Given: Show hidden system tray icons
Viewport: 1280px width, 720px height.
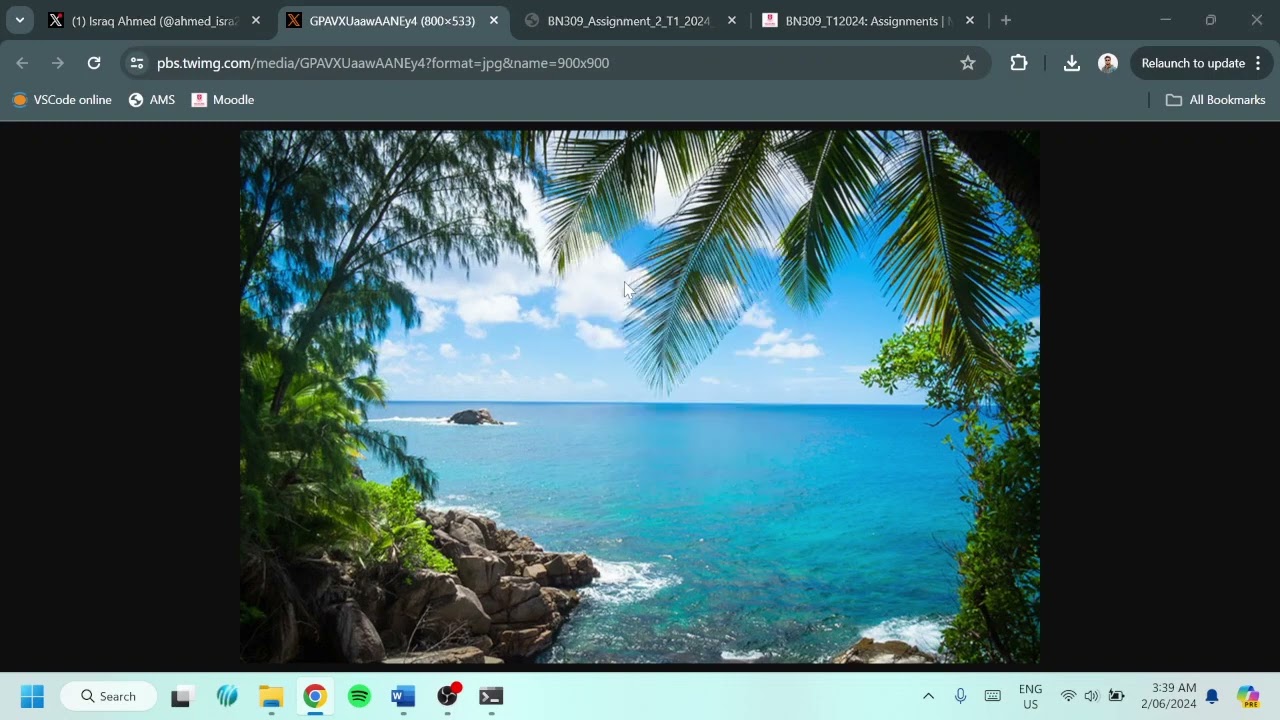Looking at the screenshot, I should 928,696.
